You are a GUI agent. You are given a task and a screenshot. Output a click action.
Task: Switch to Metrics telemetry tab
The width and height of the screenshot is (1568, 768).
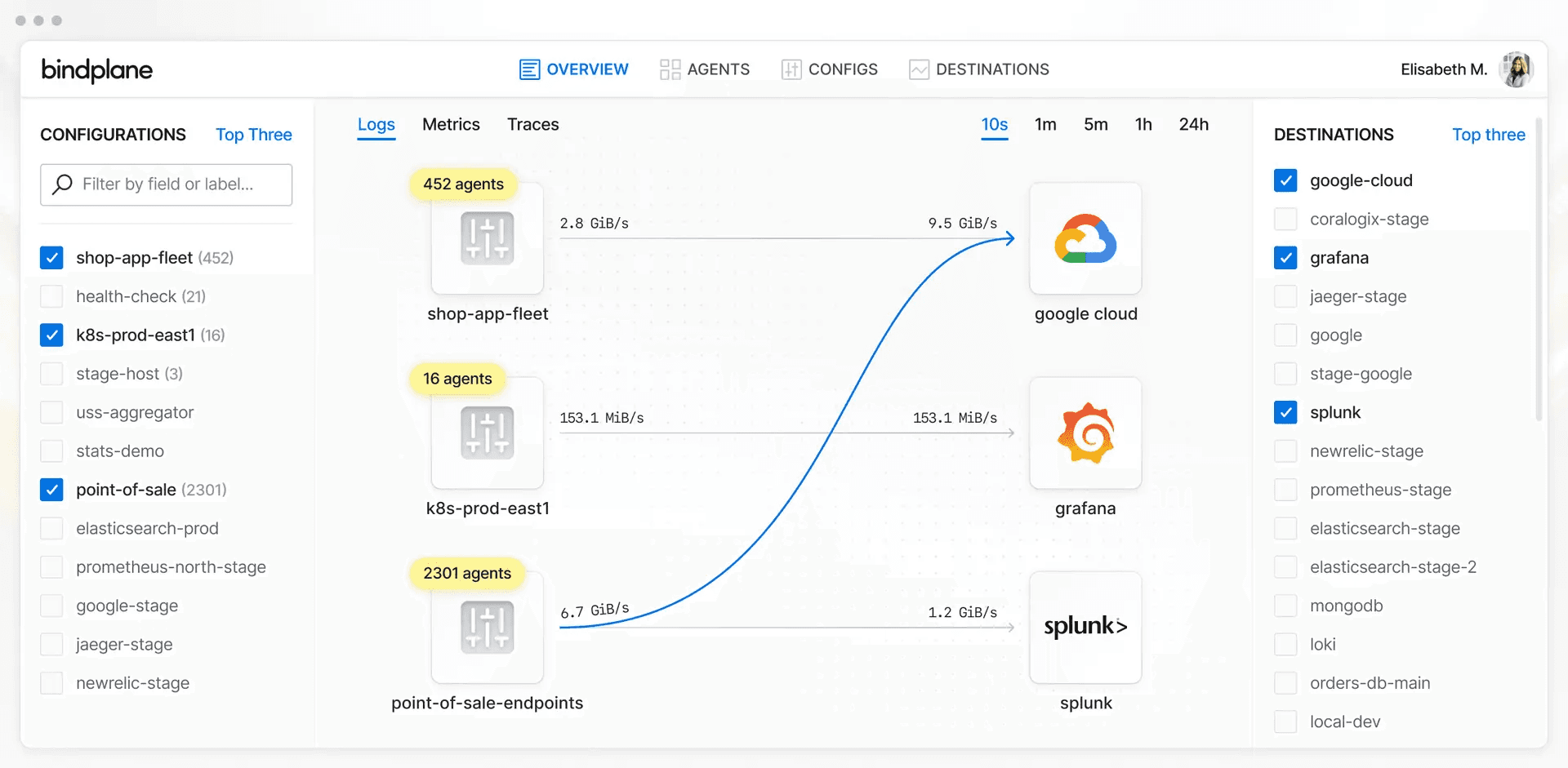[x=451, y=125]
